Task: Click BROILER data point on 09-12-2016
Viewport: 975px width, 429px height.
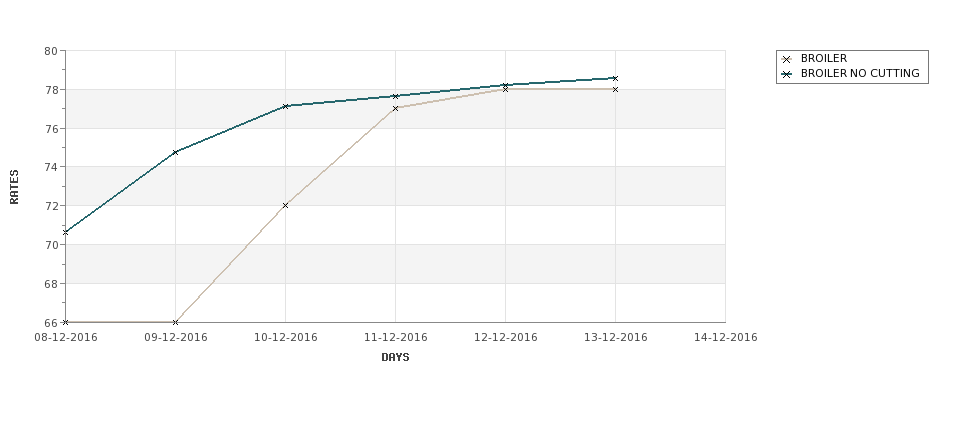Action: pyautogui.click(x=175, y=322)
